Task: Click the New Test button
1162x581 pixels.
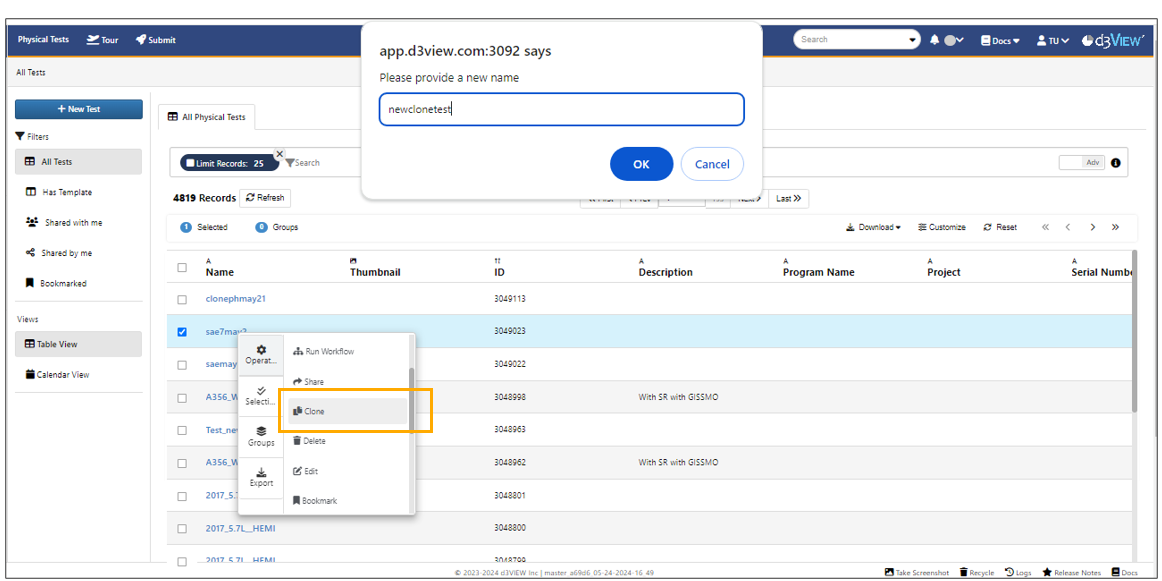Action: click(x=79, y=109)
